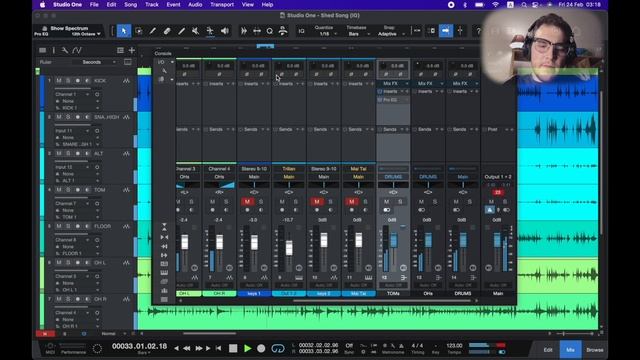Mute the FLOOR track
The image size is (640, 360).
(x=59, y=226)
